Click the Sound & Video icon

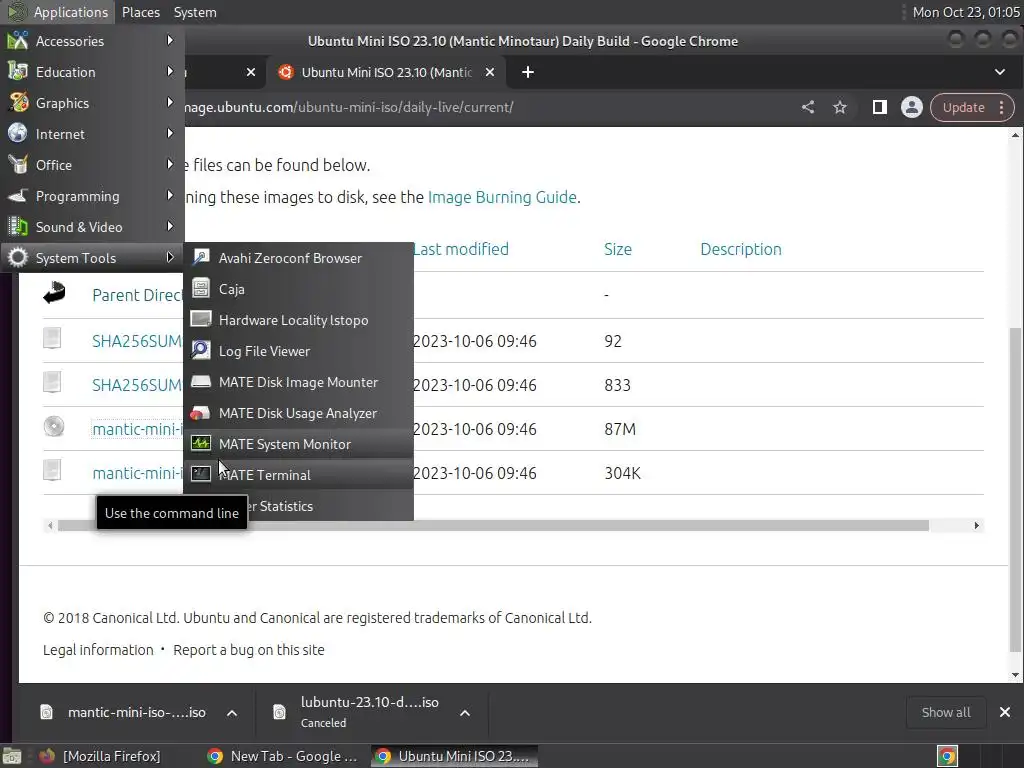coord(18,227)
